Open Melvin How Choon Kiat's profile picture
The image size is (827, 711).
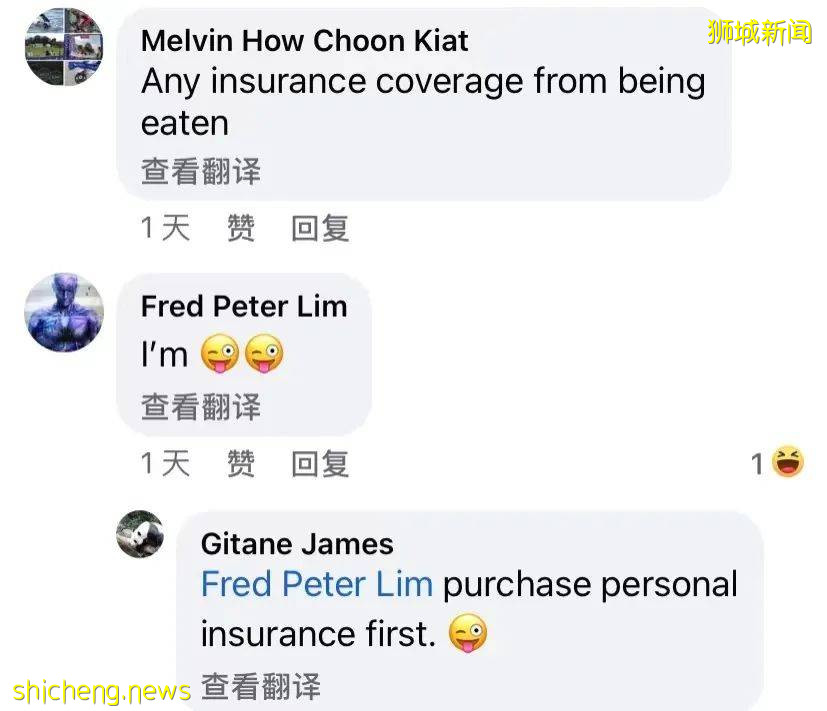[64, 47]
